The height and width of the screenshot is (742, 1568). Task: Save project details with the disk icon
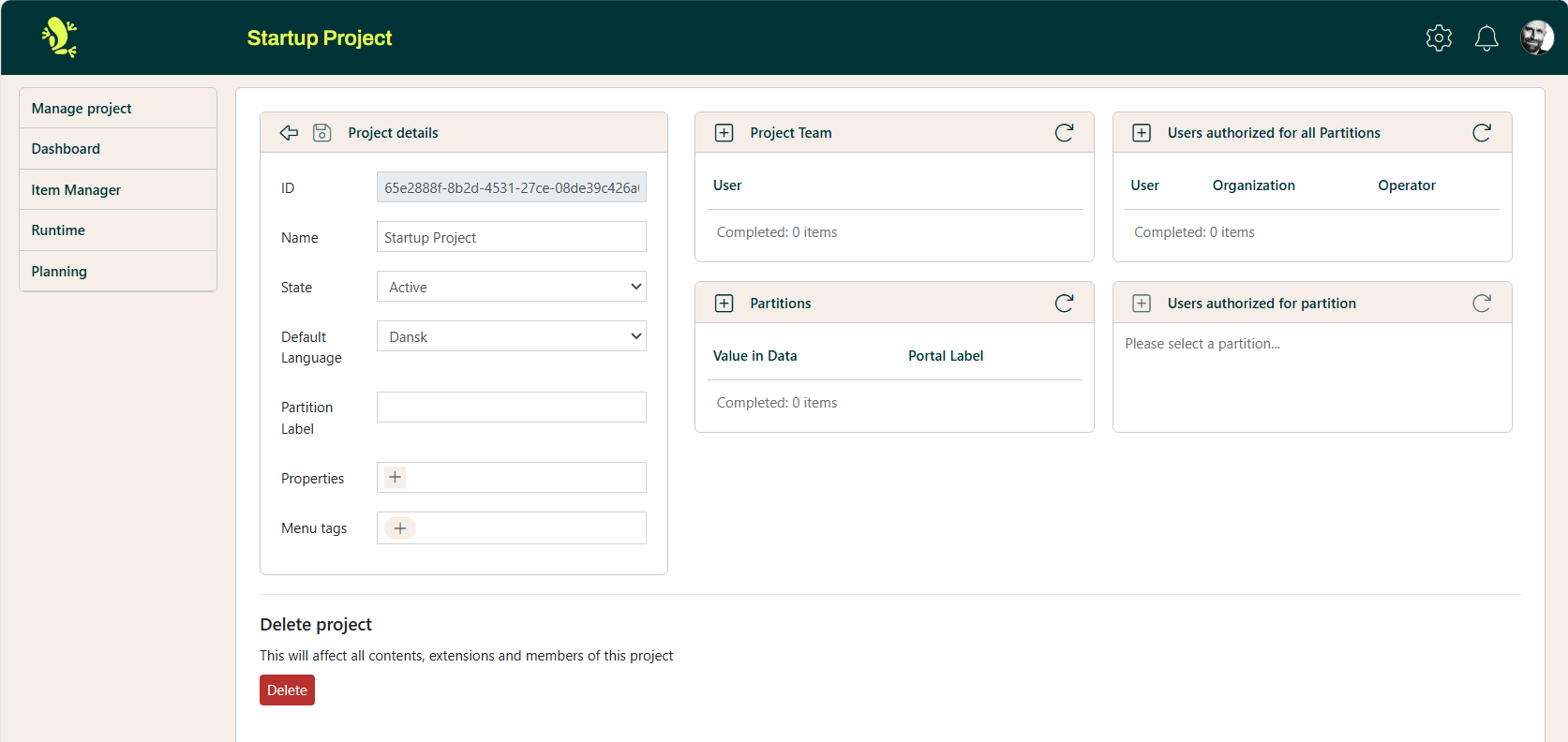point(321,133)
